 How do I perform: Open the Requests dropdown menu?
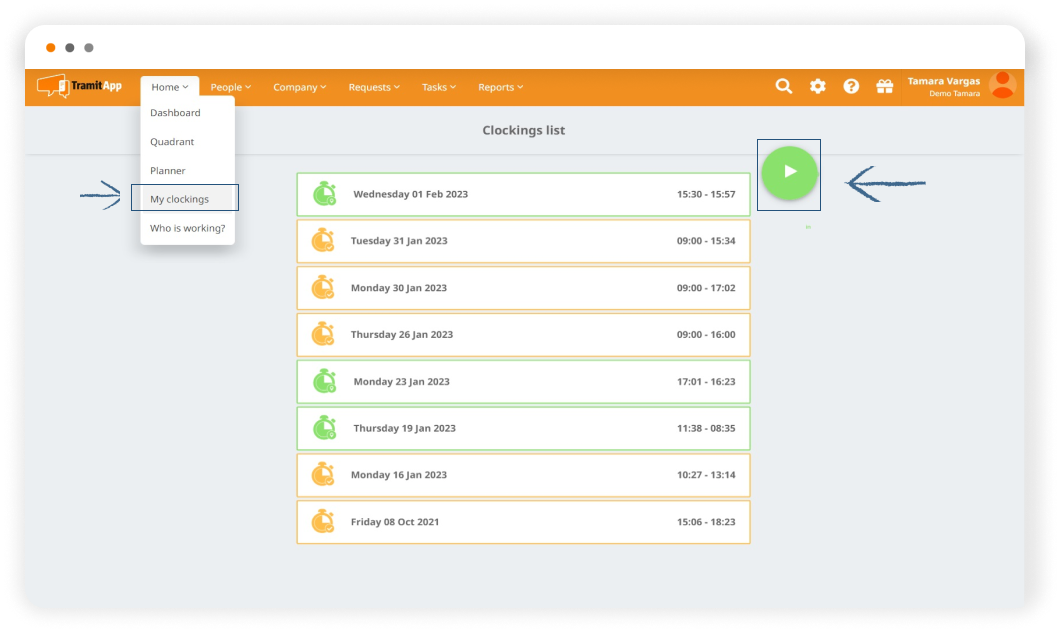[x=374, y=87]
